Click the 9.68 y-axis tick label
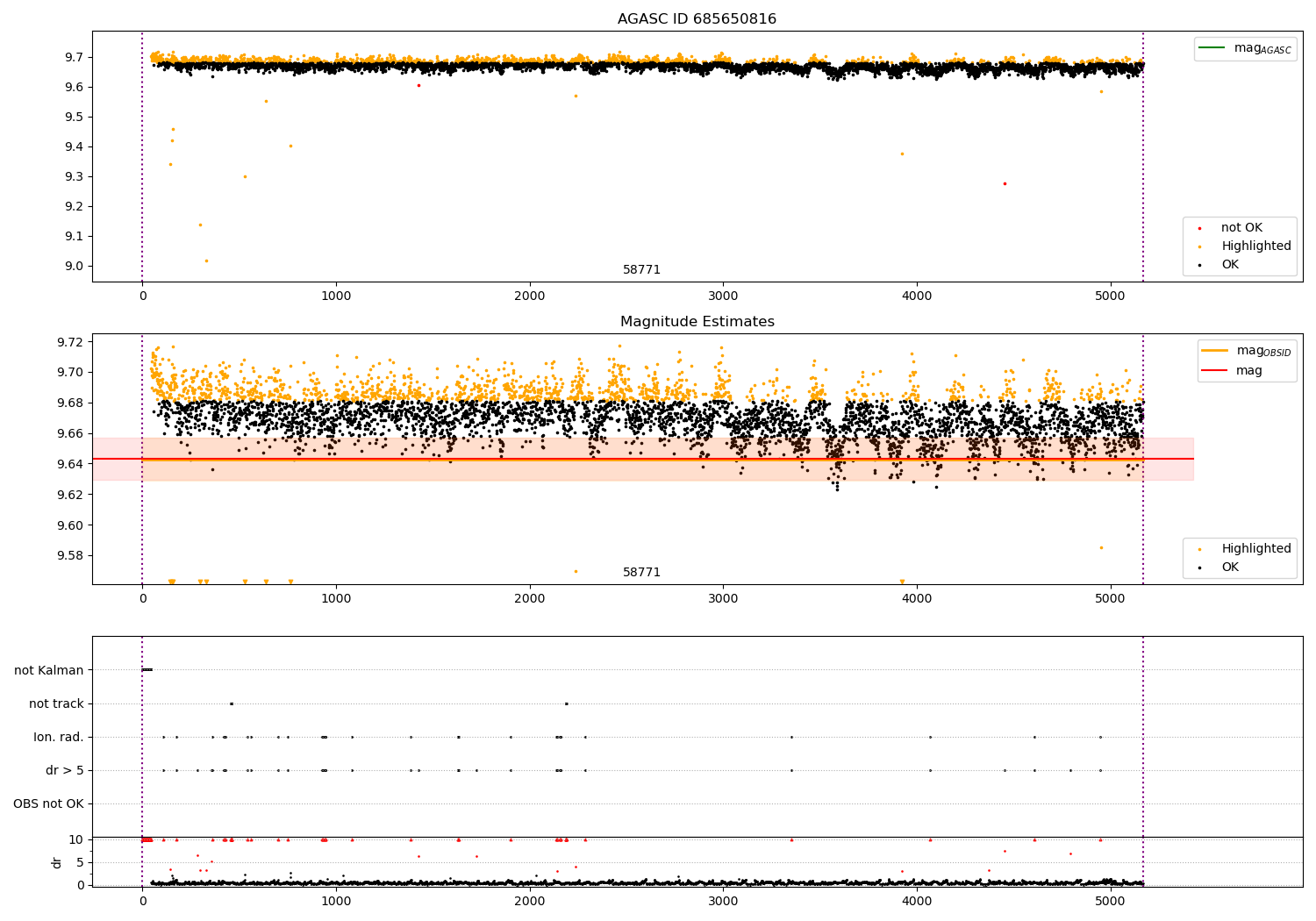The width and height of the screenshot is (1316, 921). [70, 403]
